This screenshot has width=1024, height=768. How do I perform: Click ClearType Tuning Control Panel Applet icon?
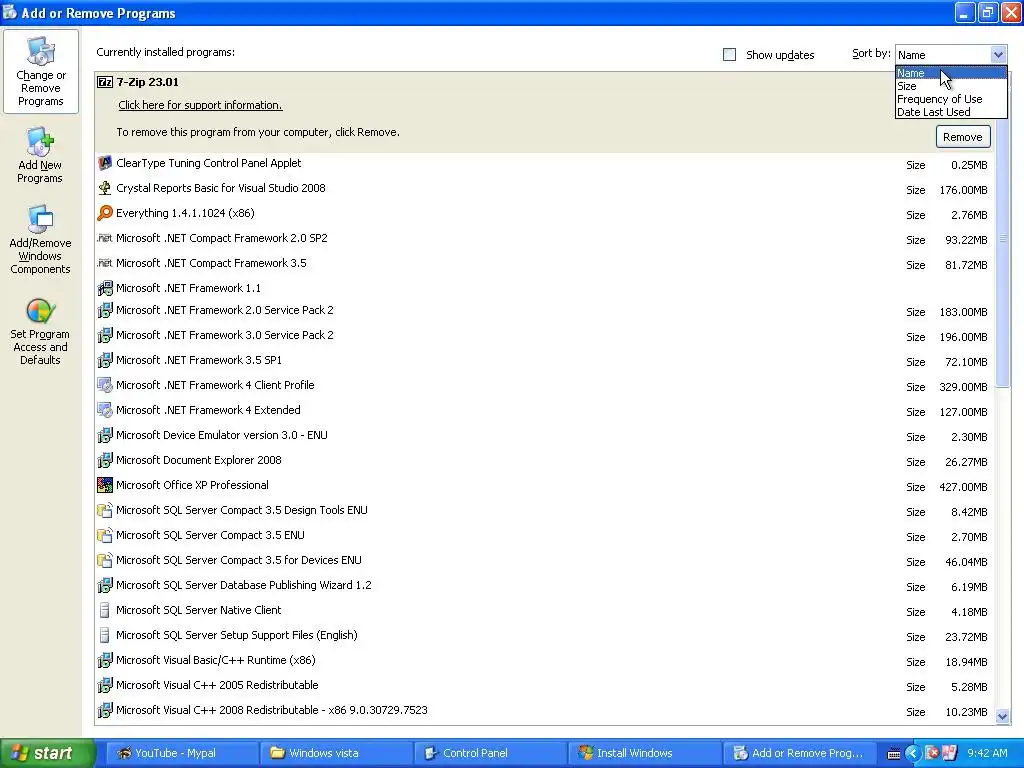pos(104,163)
